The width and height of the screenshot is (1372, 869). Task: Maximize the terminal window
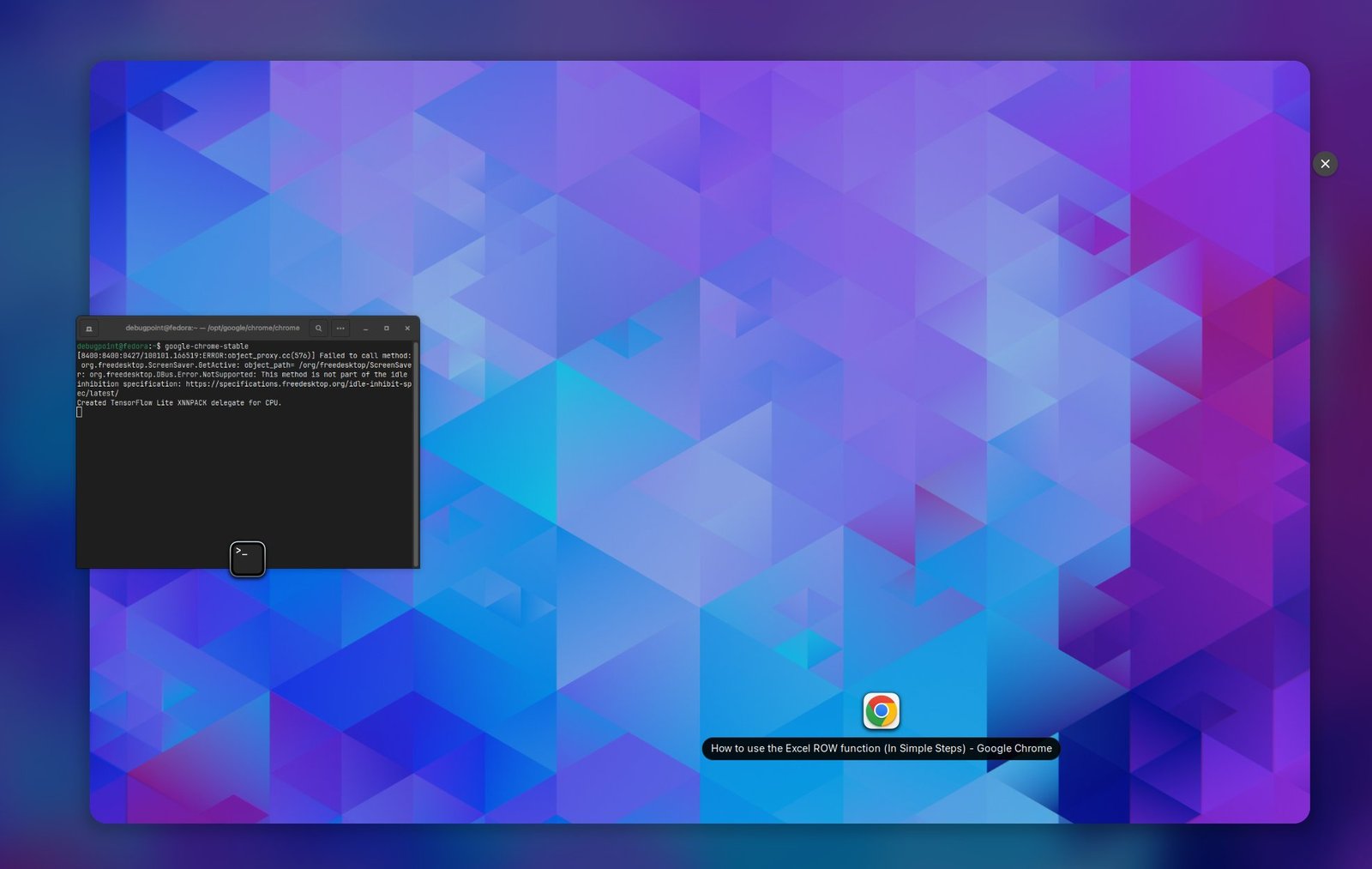[x=387, y=329]
